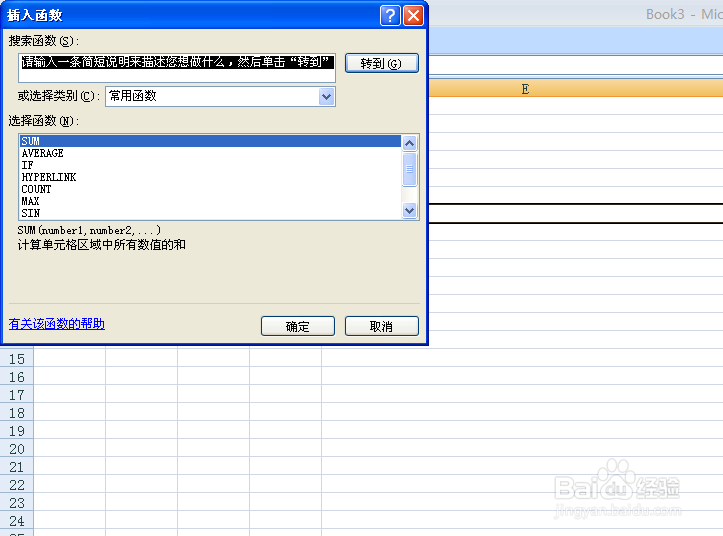The height and width of the screenshot is (536, 723).
Task: Select row 24 header
Action: (x=17, y=521)
